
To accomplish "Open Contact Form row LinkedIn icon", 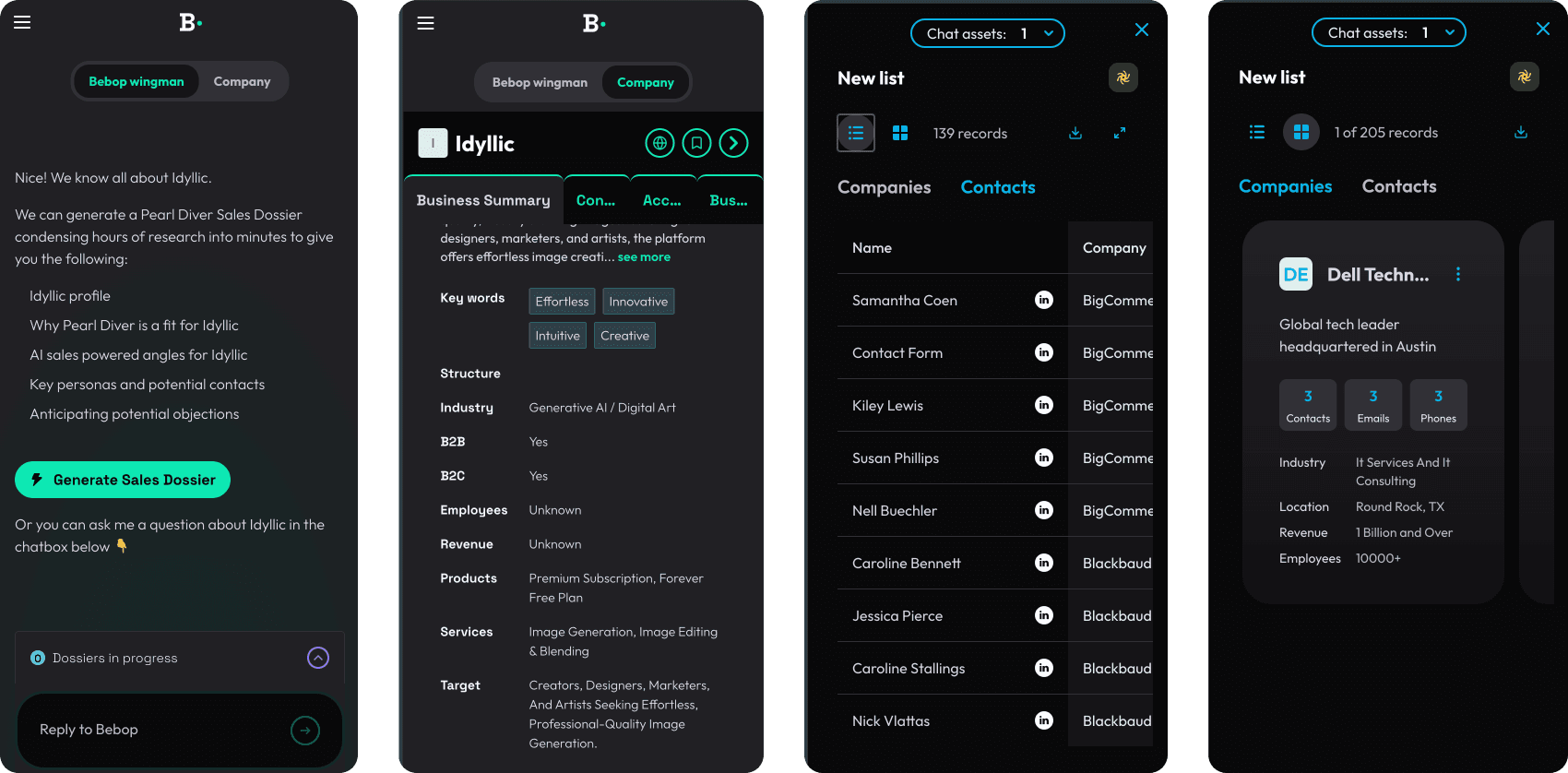I will [1044, 352].
